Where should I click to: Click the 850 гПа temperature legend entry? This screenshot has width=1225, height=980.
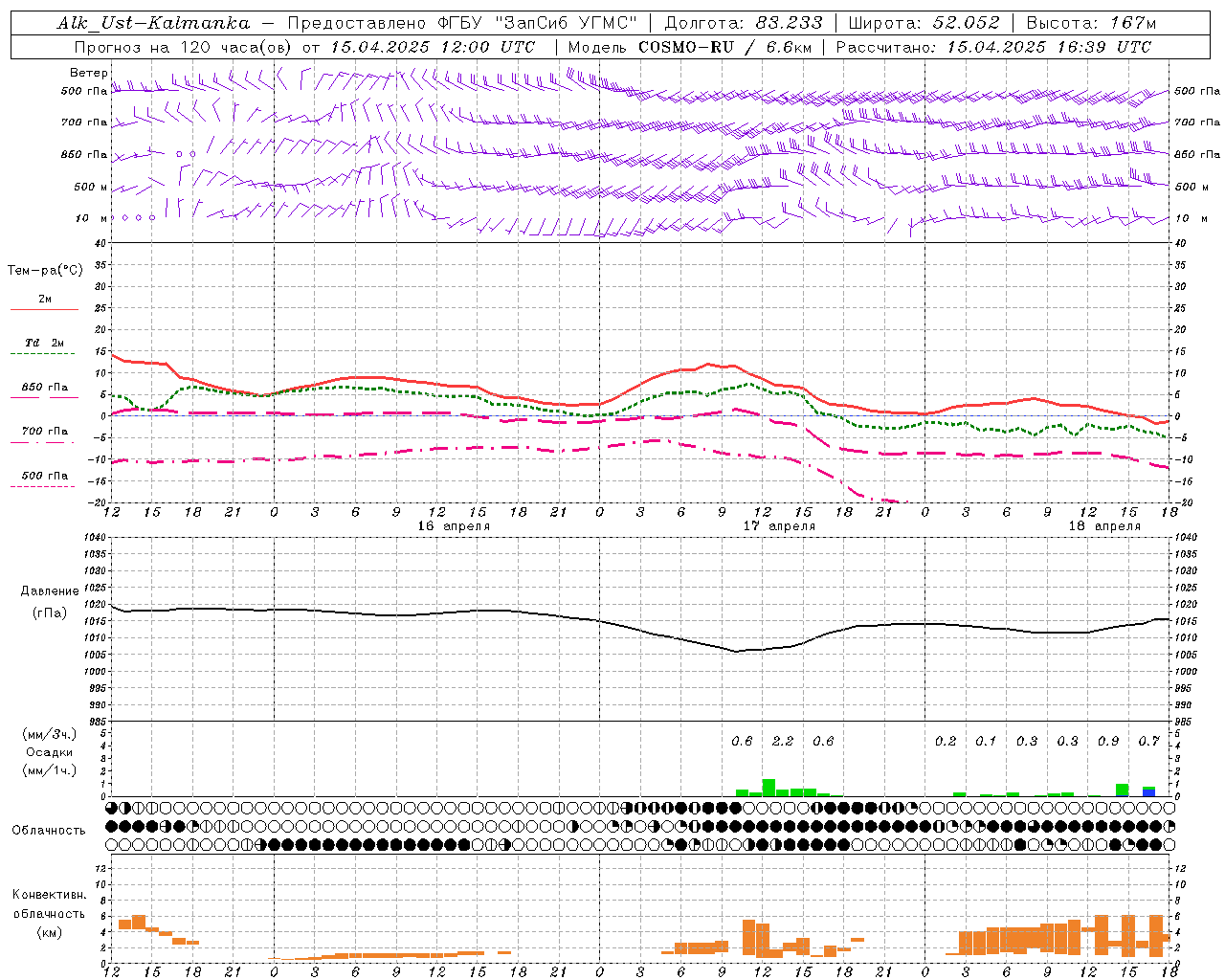44,388
